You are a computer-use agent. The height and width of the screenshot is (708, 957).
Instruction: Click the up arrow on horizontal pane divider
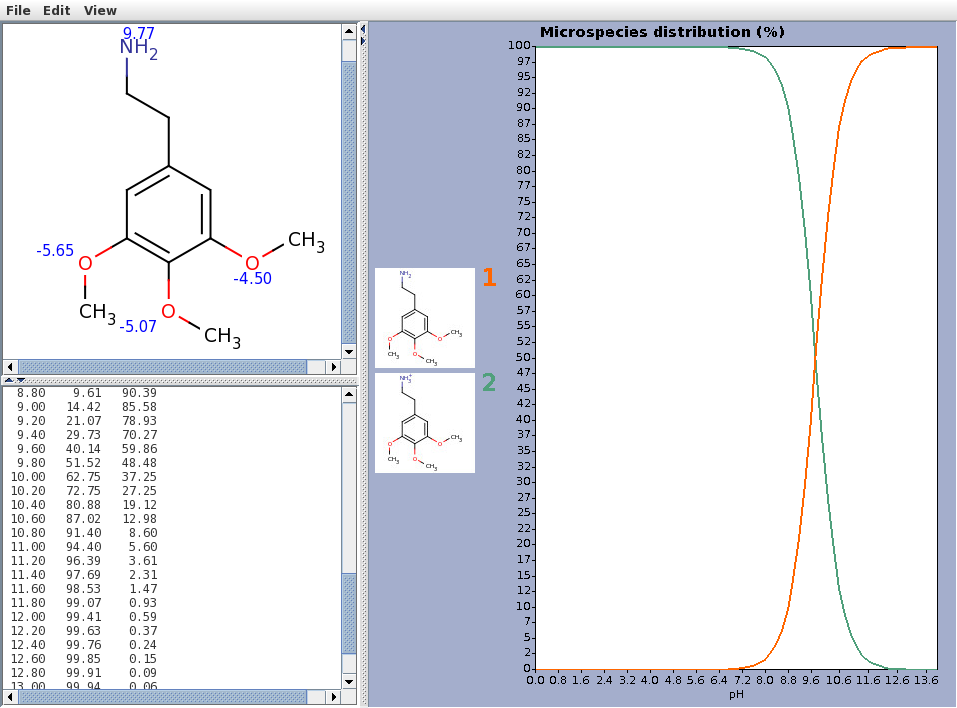click(x=9, y=381)
